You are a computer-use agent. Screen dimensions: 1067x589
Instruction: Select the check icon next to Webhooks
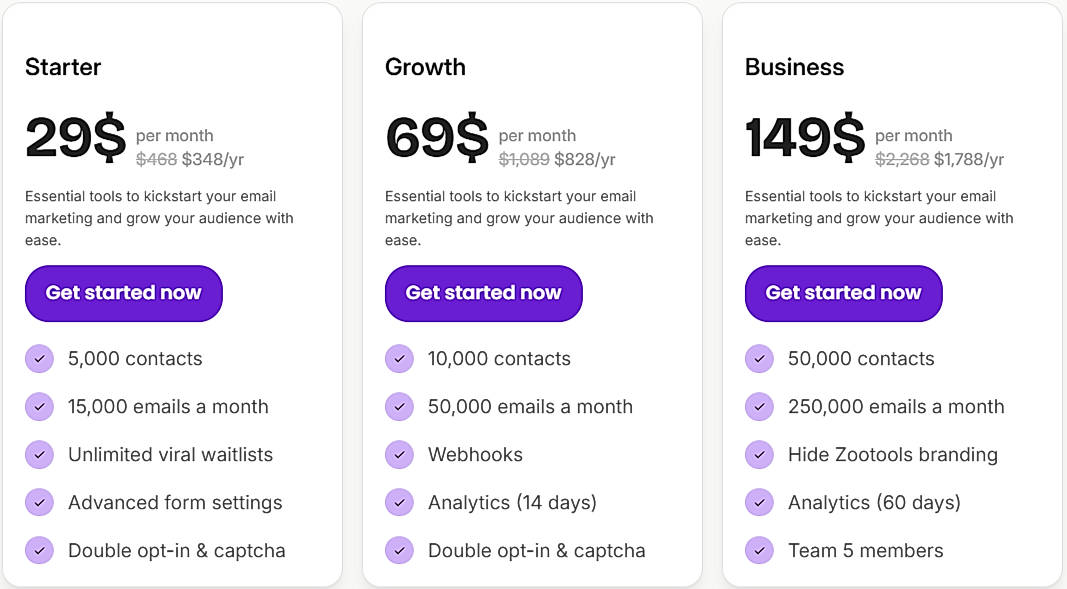point(399,454)
